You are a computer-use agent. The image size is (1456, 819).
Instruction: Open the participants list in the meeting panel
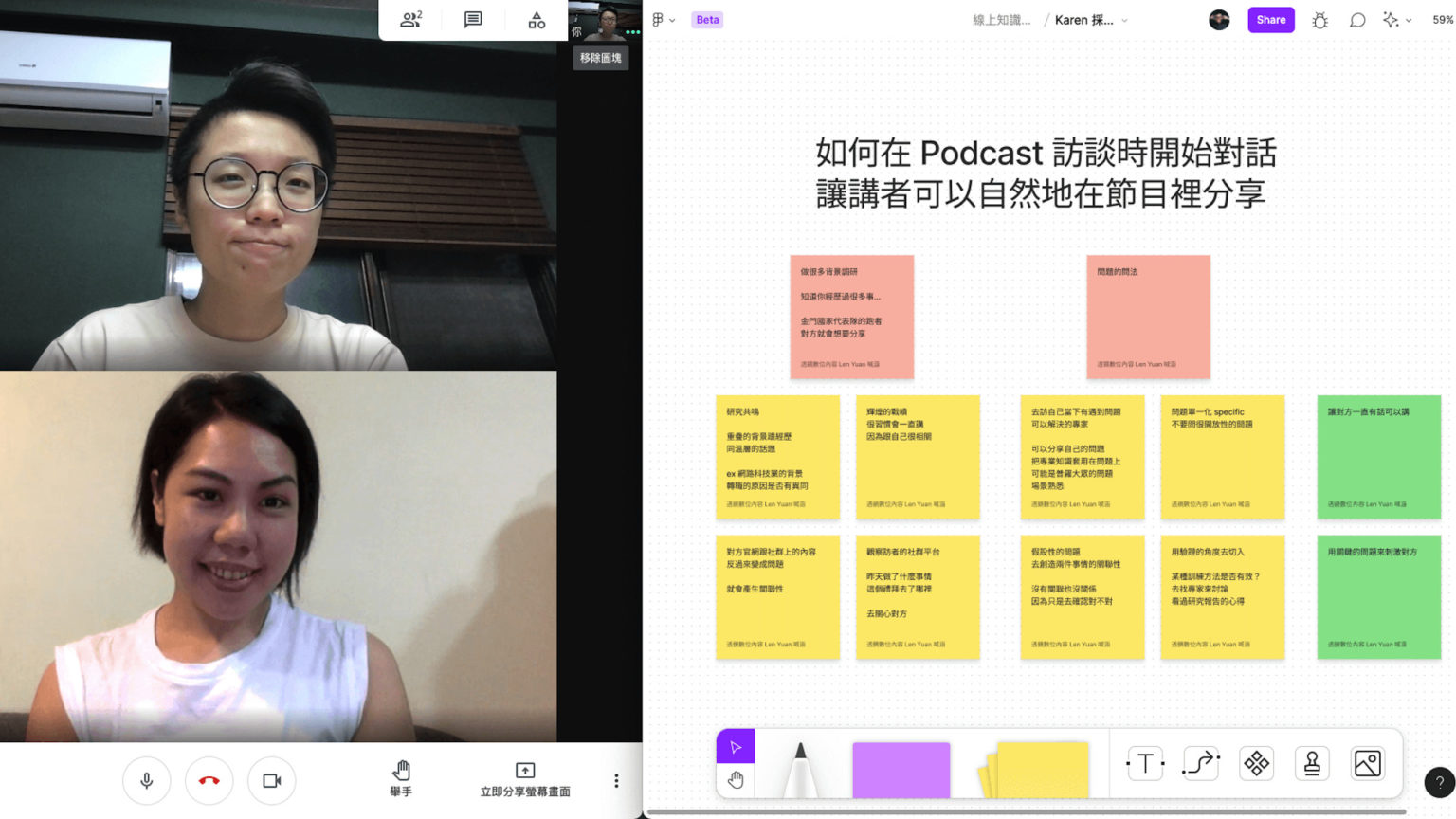point(411,19)
